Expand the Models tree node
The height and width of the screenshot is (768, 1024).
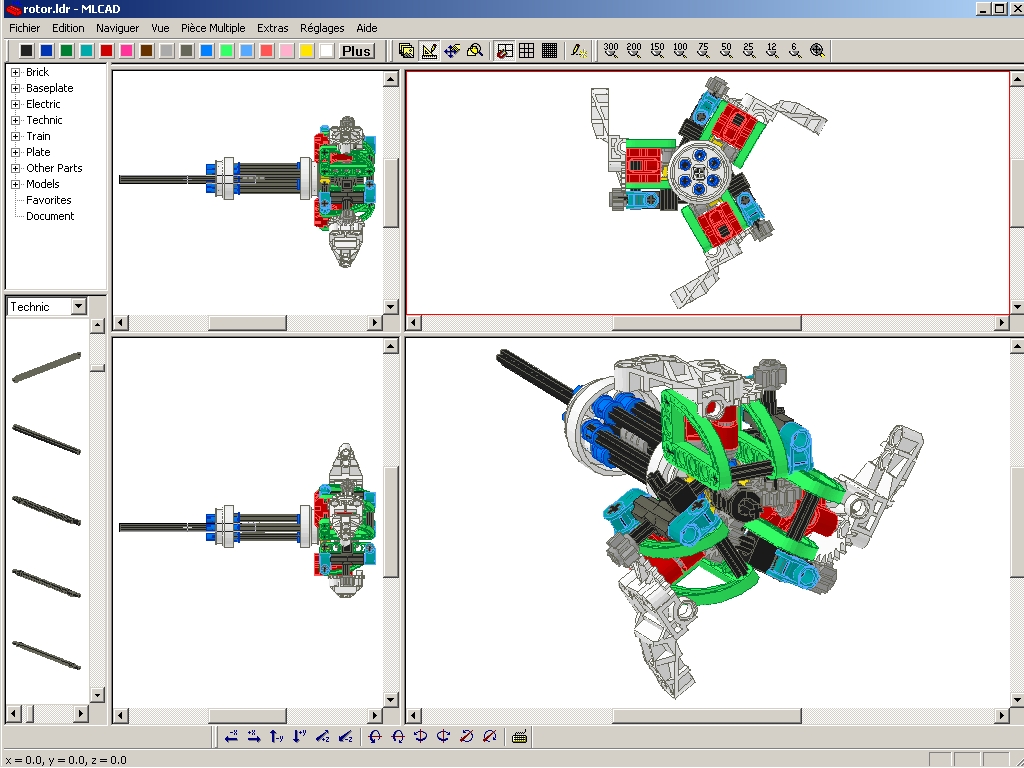click(x=16, y=184)
